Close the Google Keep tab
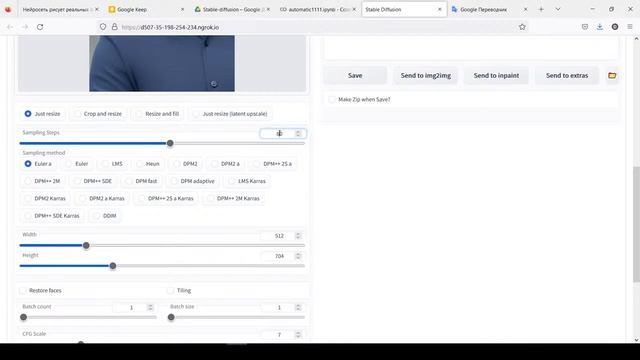Viewport: 640px width, 360px height. (x=182, y=9)
